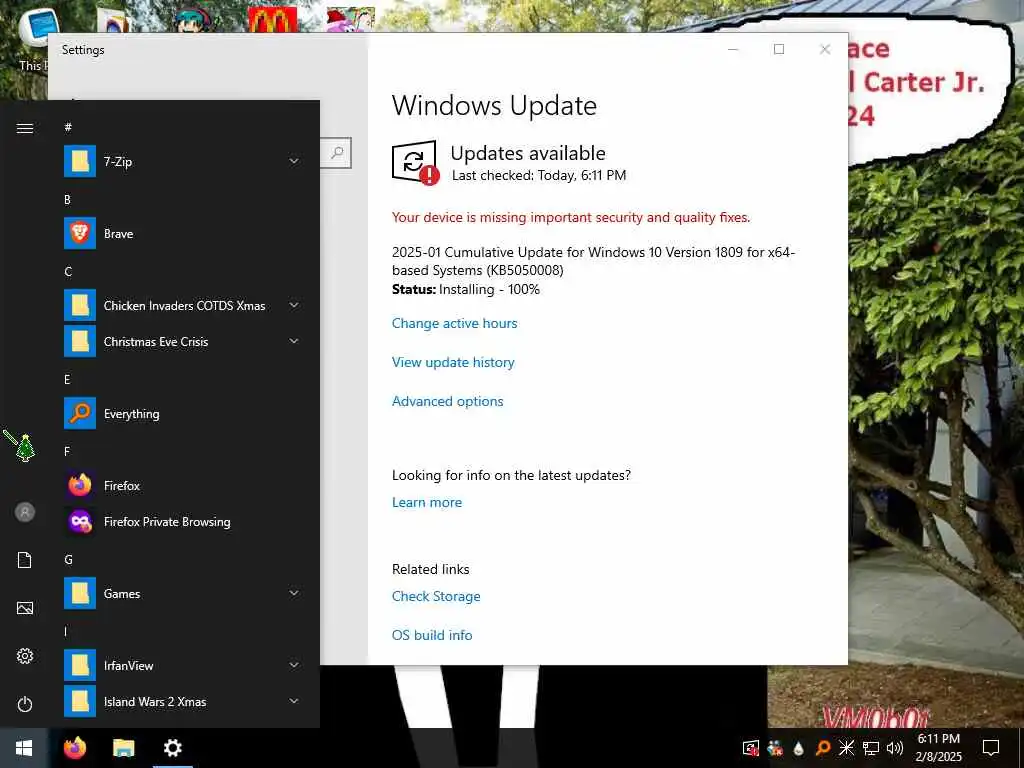The image size is (1024, 768).
Task: Click the KB5050008 cumulative update text
Action: (x=593, y=261)
